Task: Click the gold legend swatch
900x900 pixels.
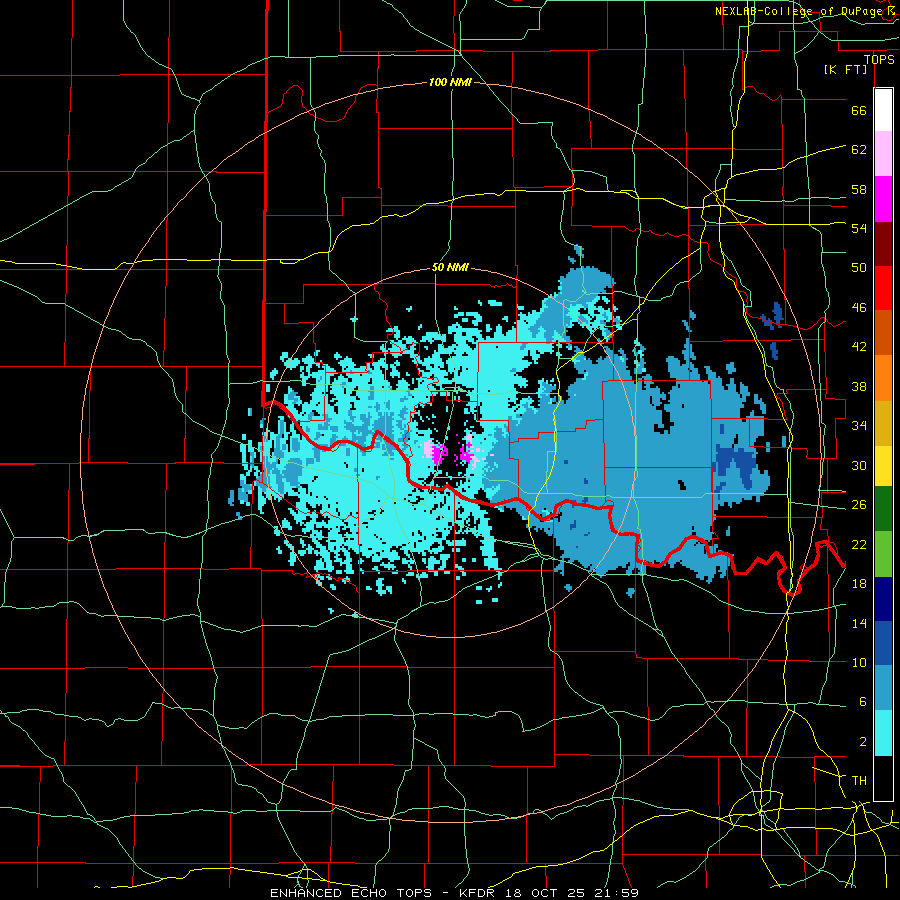Action: [x=883, y=423]
